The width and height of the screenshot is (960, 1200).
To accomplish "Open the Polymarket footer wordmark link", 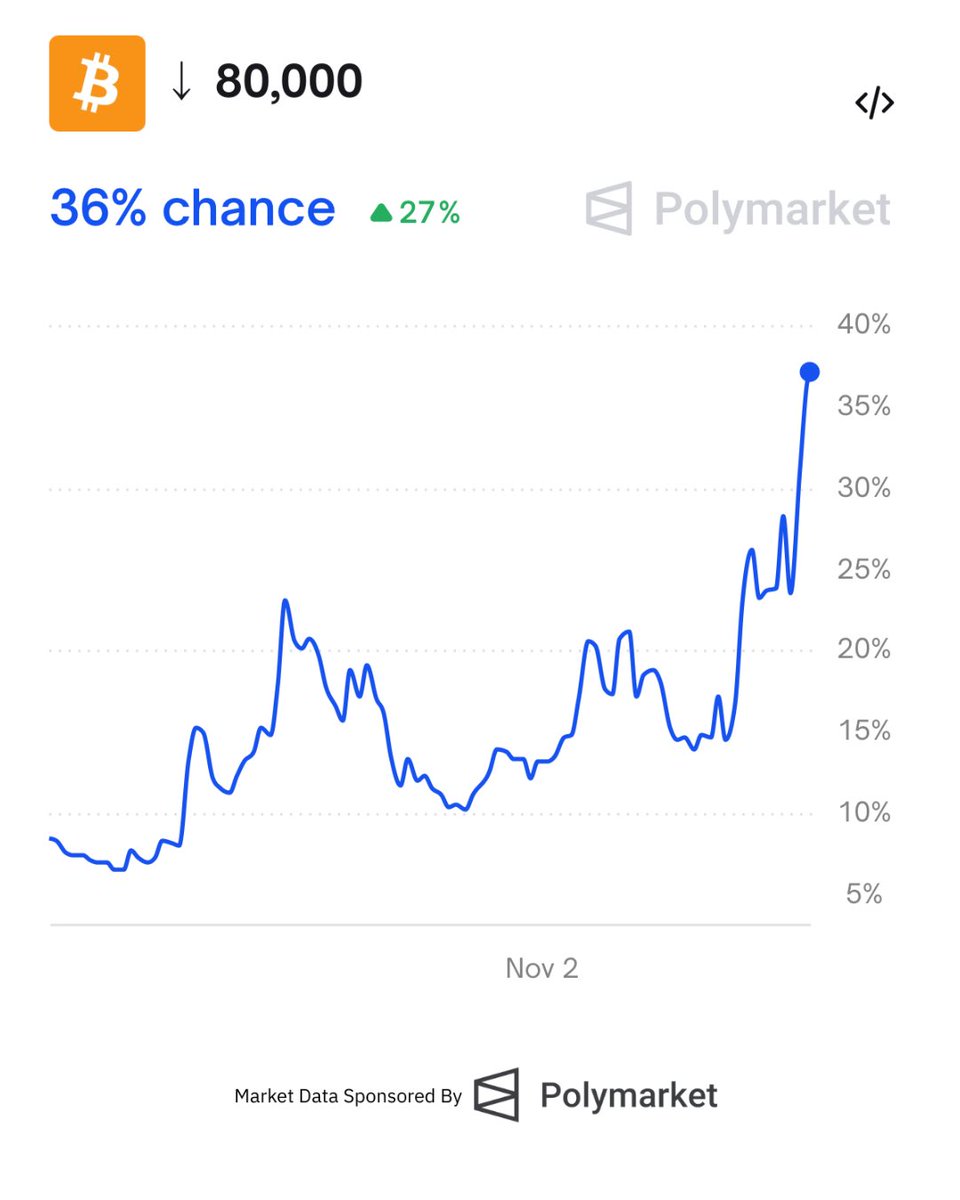I will tap(629, 1095).
